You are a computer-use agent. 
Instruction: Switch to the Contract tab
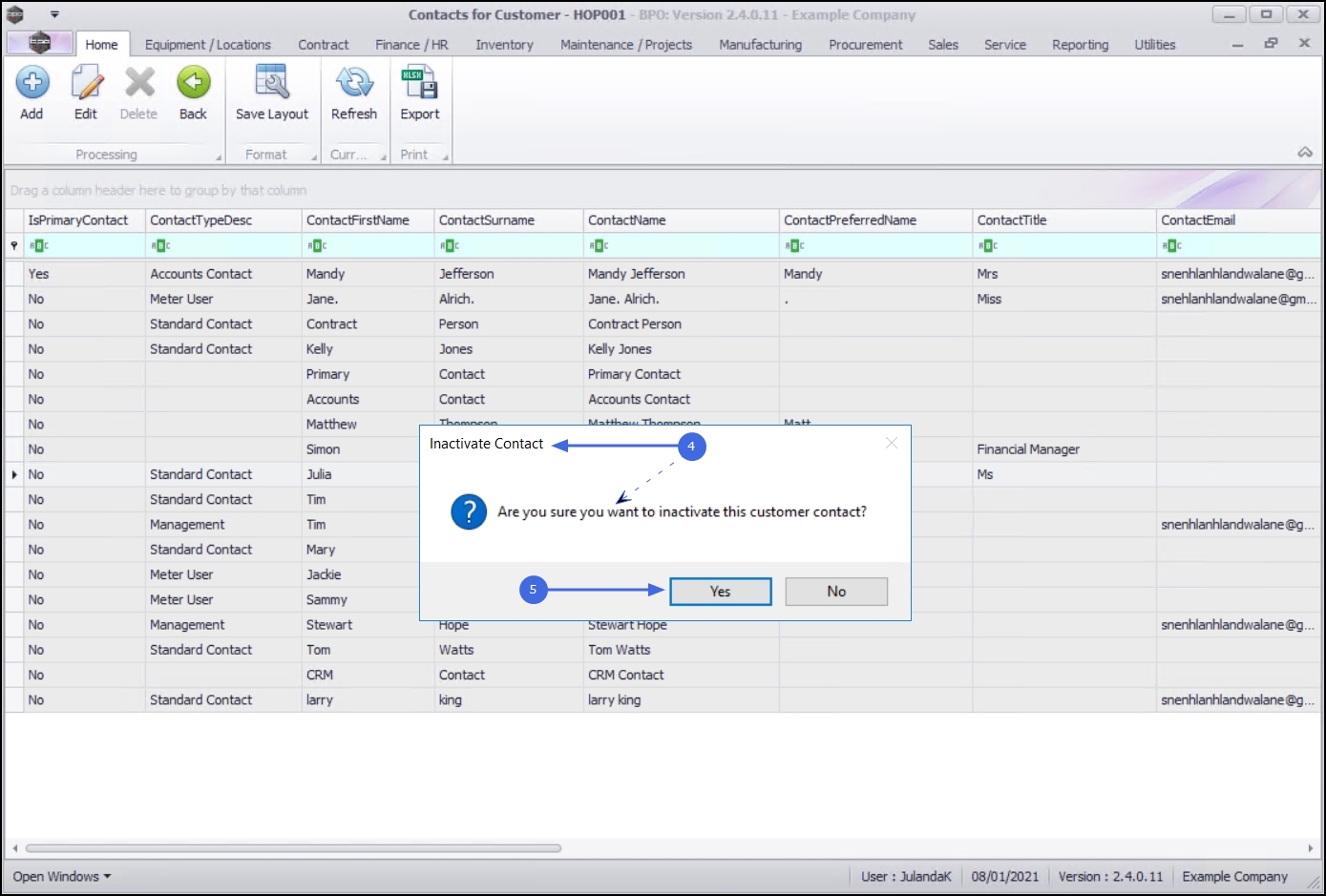coord(324,45)
